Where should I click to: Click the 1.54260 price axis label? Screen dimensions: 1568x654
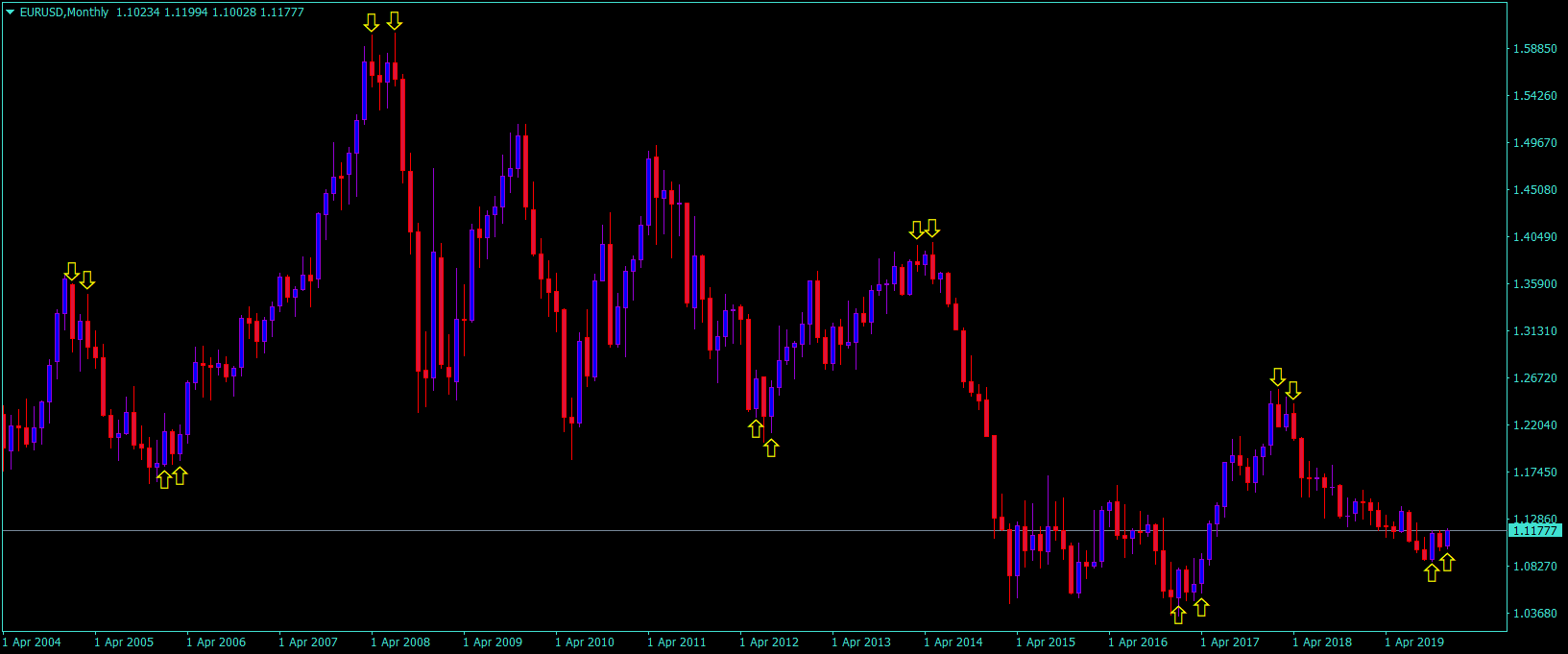pos(1534,96)
